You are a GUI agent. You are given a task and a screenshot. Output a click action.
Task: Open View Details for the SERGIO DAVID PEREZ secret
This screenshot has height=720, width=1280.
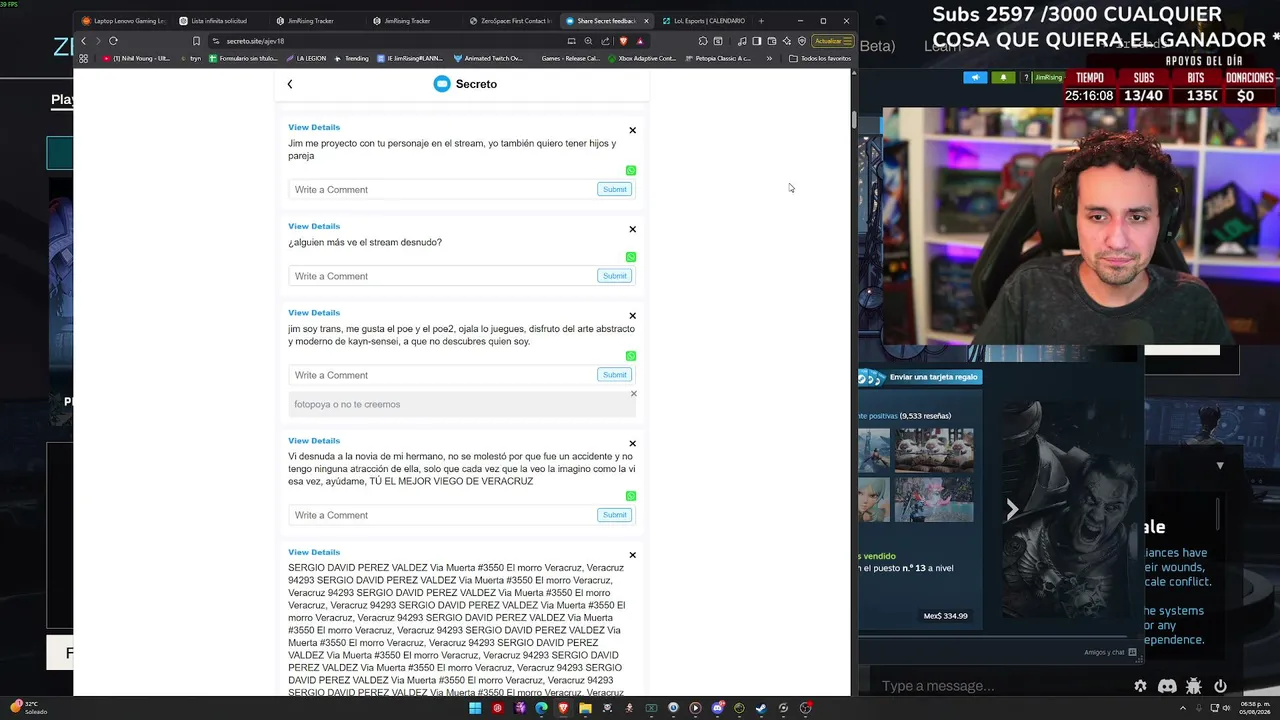point(314,552)
